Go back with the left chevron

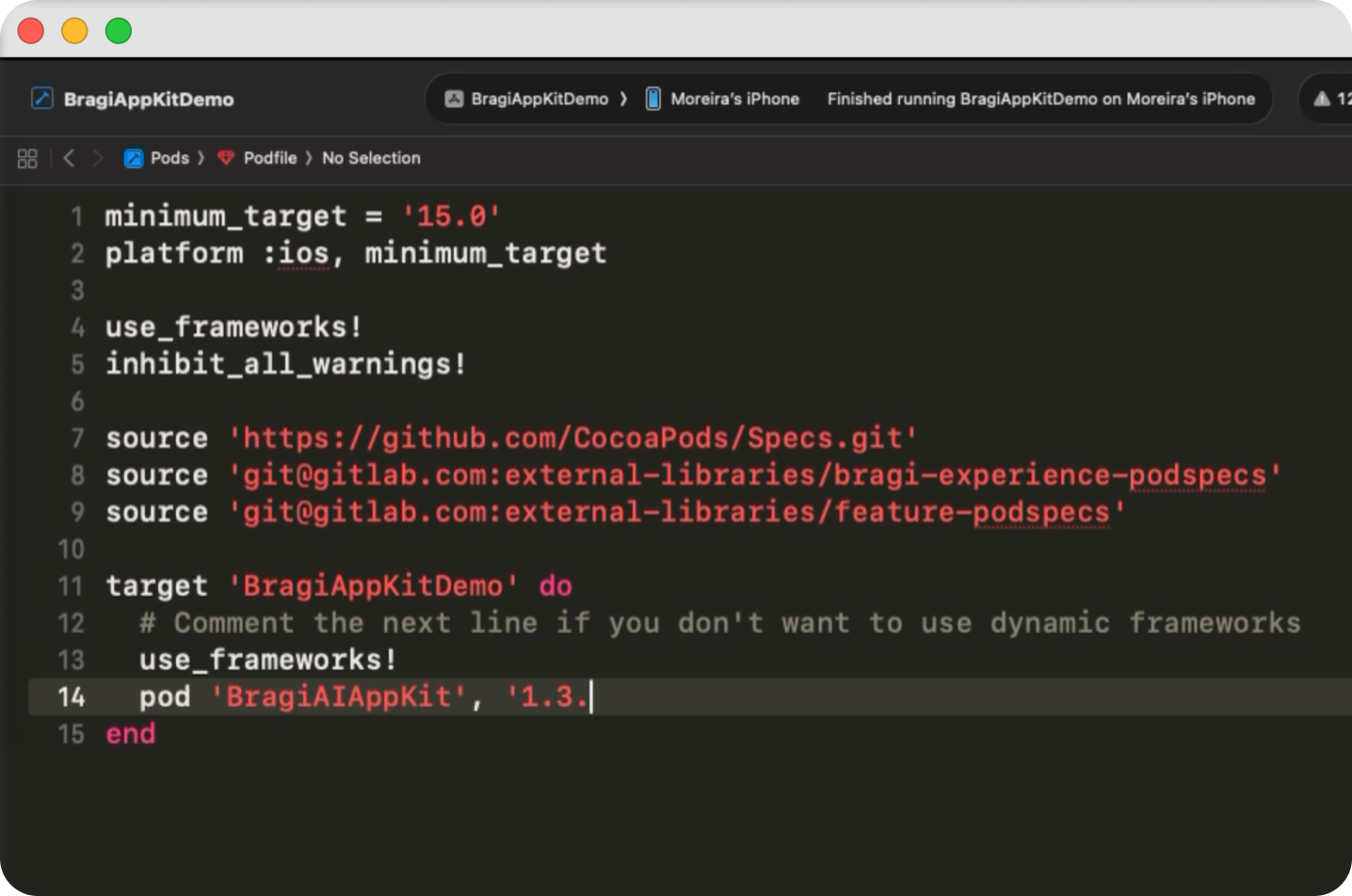pyautogui.click(x=69, y=158)
